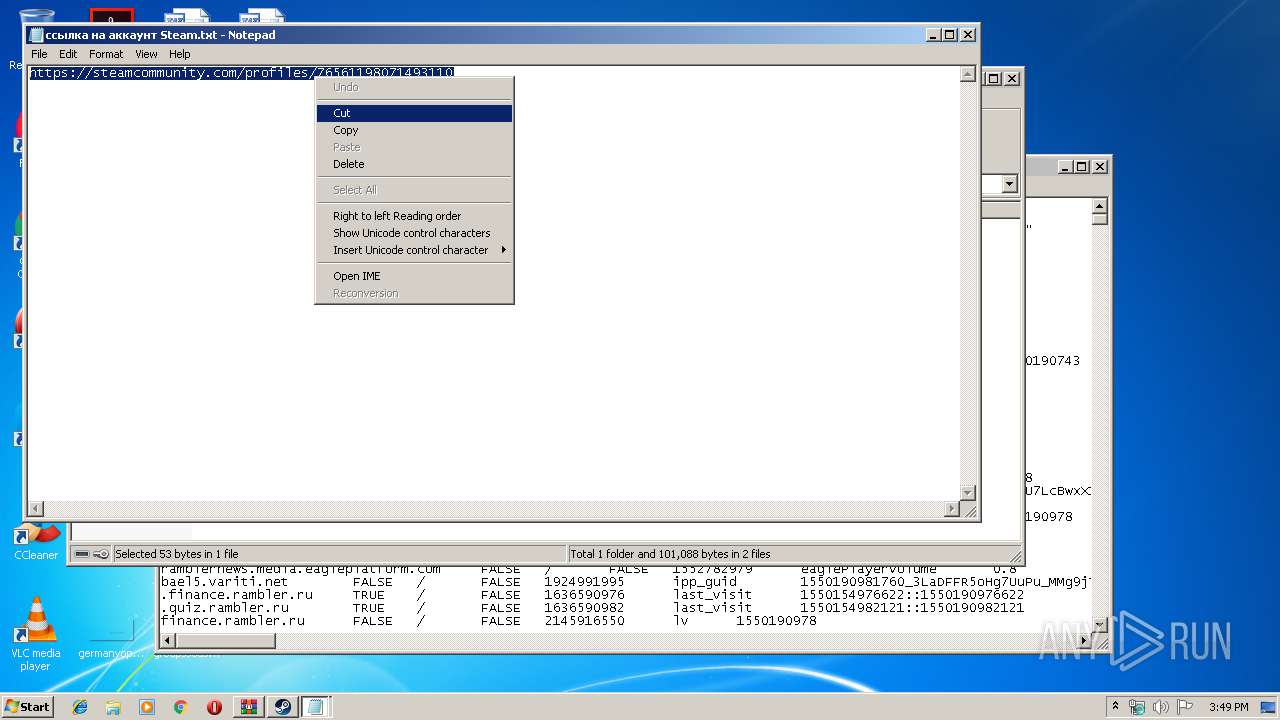Choose Cut from the context menu
1280x720 pixels.
pos(414,113)
